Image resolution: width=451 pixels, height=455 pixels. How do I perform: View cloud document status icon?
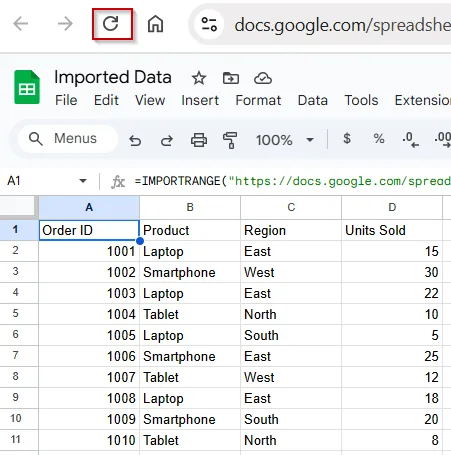263,78
